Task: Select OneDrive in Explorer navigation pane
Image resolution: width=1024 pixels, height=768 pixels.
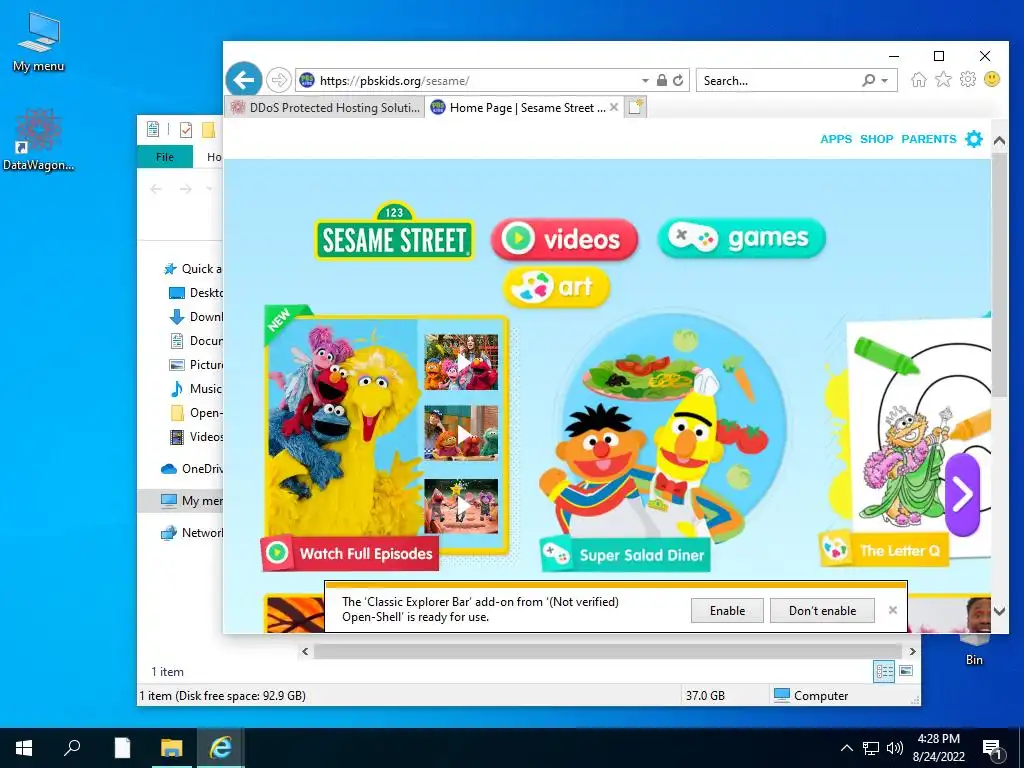Action: [192, 468]
